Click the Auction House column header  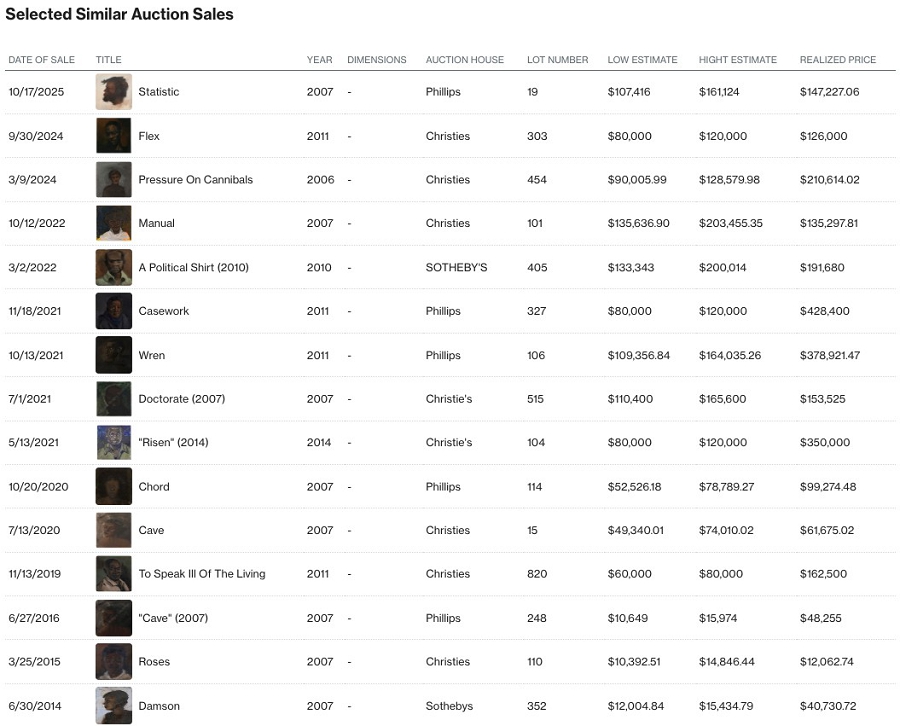(464, 60)
